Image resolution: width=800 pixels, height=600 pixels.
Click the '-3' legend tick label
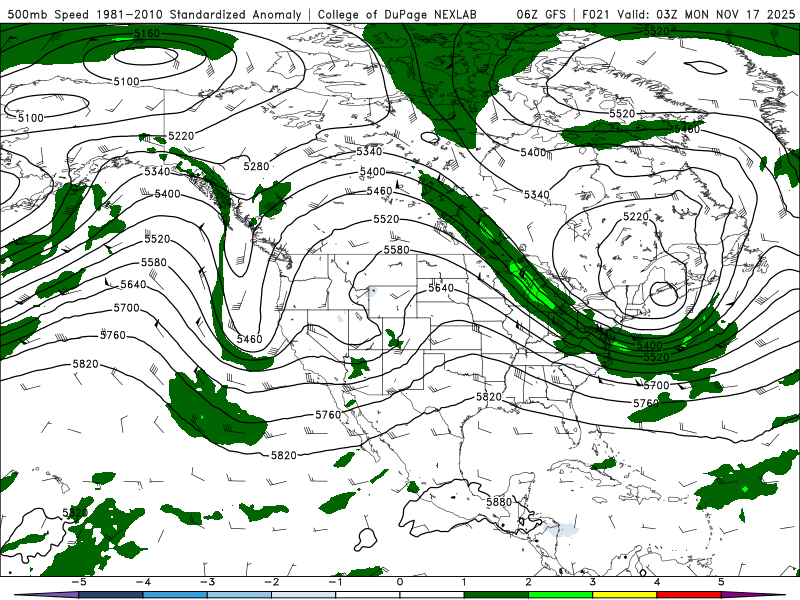click(x=207, y=582)
